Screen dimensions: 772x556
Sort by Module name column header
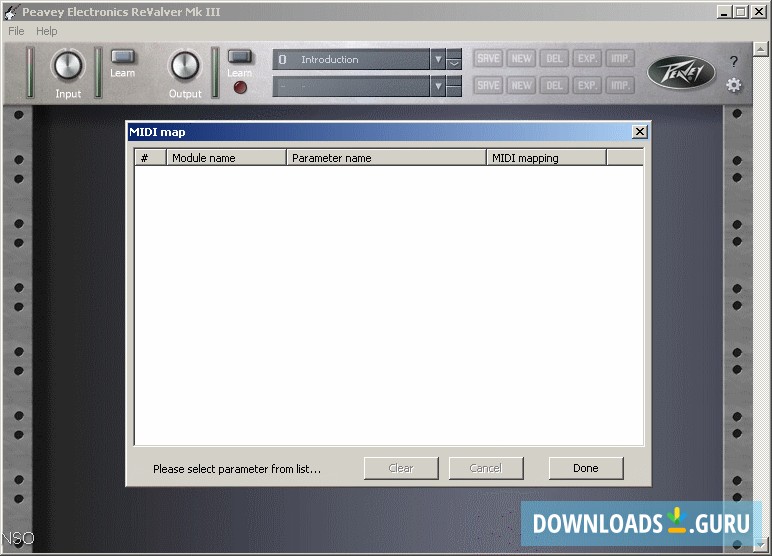226,158
